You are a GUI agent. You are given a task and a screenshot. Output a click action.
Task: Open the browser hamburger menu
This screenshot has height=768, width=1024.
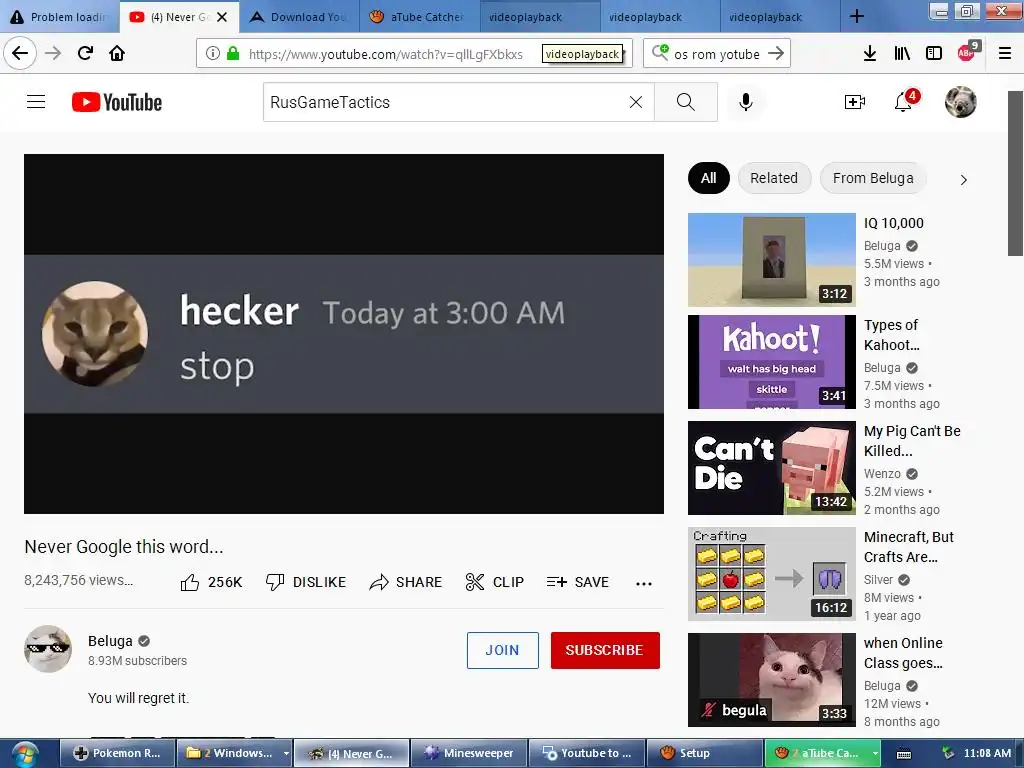click(1005, 54)
